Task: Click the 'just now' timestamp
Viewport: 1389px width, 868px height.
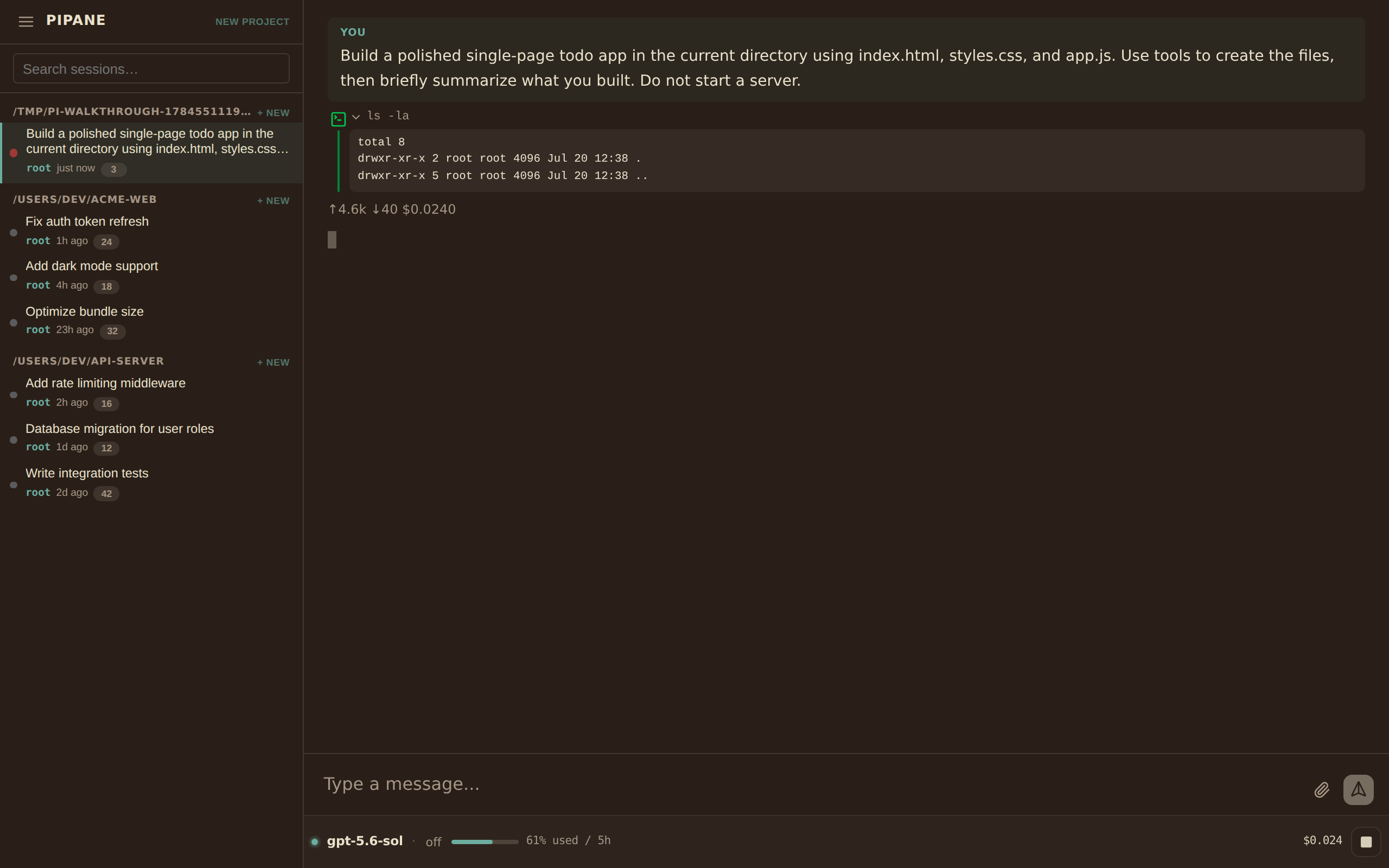Action: (76, 168)
